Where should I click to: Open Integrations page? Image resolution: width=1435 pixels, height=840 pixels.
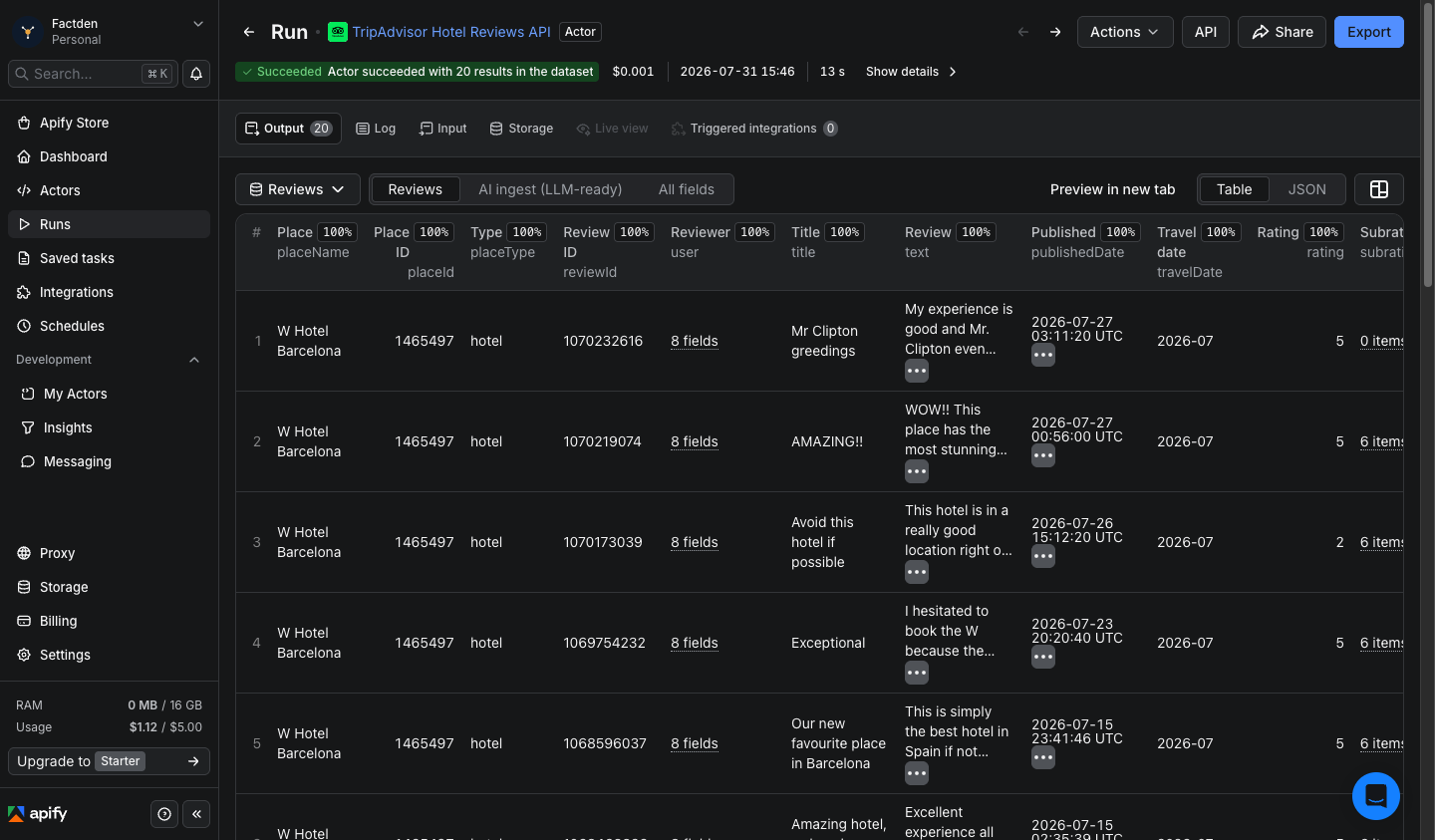110,292
